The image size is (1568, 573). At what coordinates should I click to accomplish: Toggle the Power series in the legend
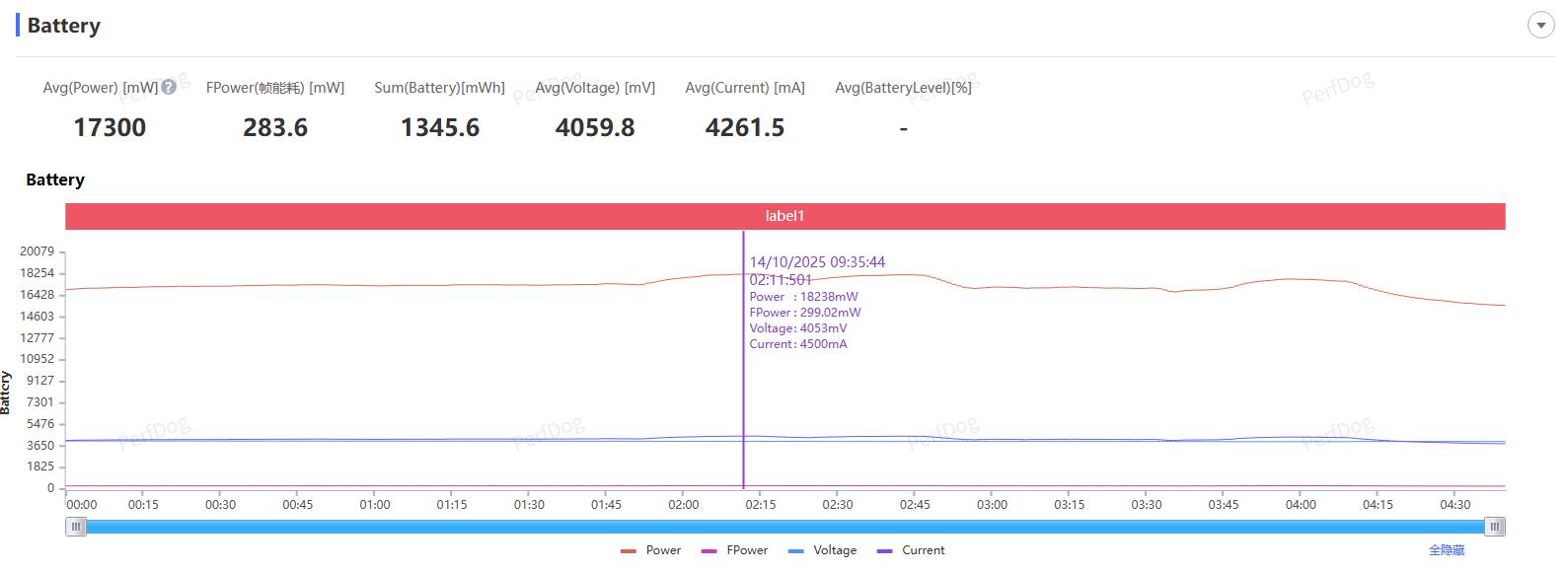pyautogui.click(x=651, y=550)
